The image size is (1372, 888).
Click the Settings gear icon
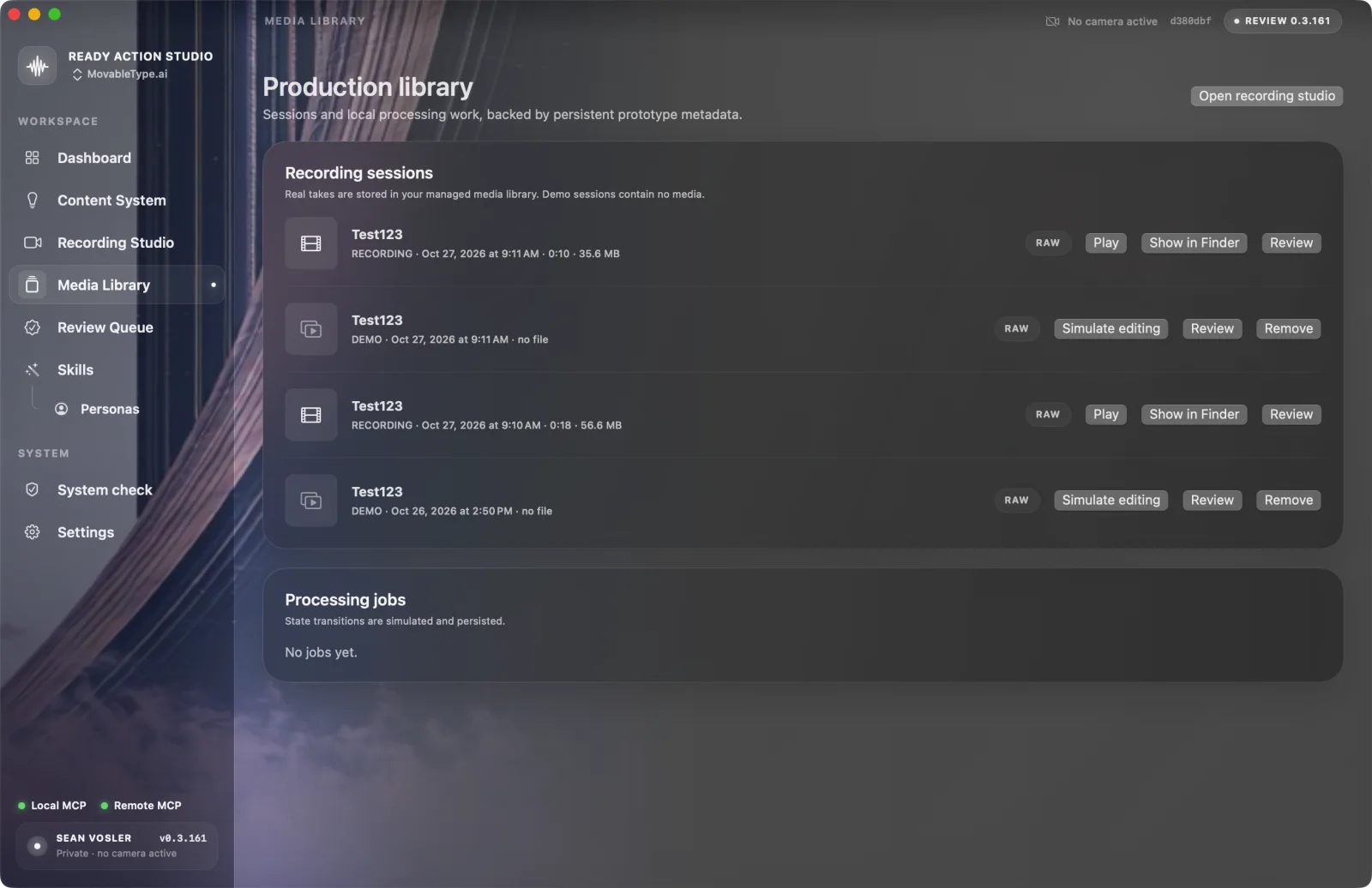(33, 532)
